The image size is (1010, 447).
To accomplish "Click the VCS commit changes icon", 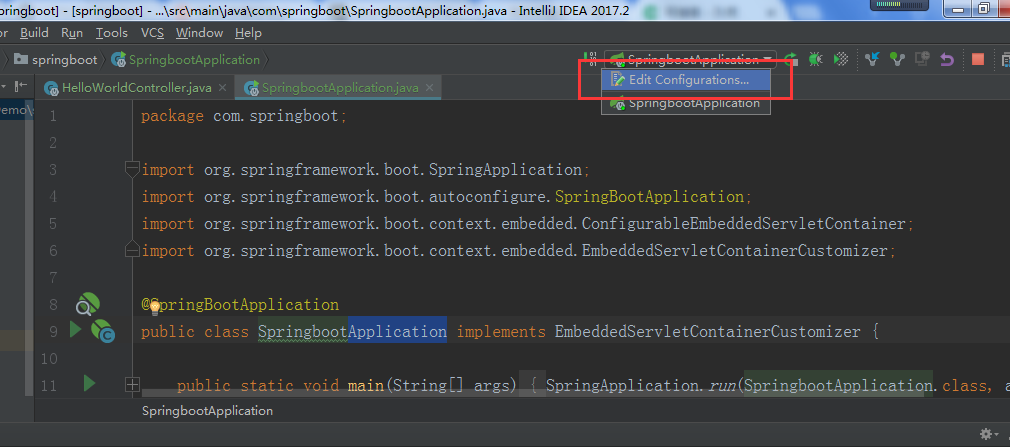I will click(x=897, y=59).
